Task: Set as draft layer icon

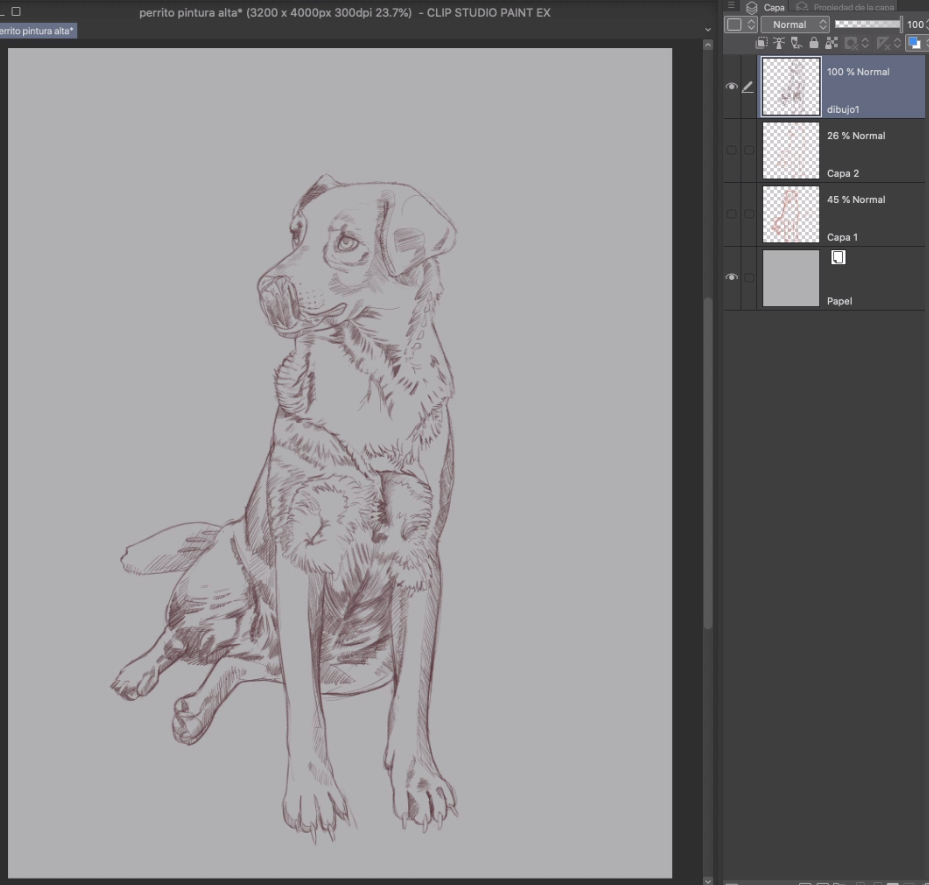Action: click(796, 43)
